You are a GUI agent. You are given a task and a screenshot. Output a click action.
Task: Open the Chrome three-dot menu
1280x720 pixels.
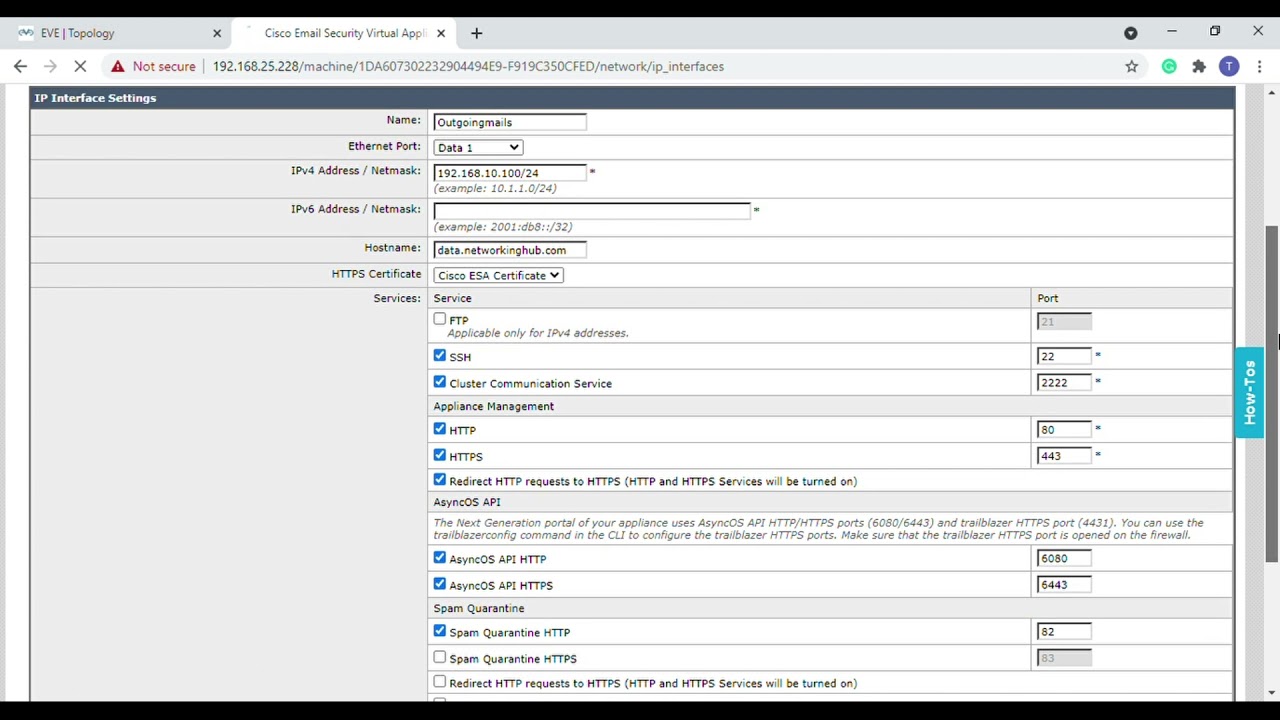pos(1260,66)
